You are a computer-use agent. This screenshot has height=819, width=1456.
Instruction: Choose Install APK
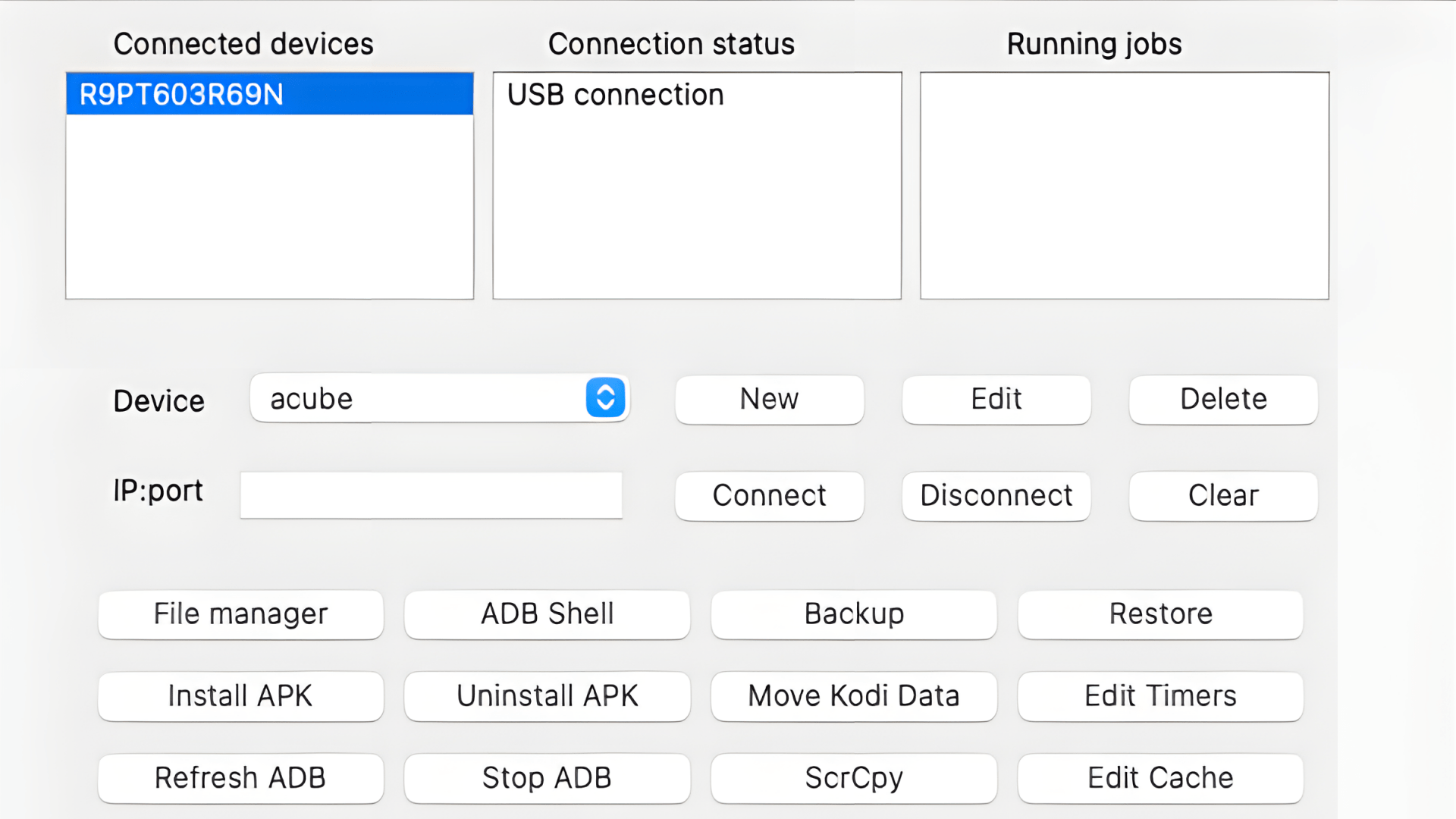(x=240, y=696)
